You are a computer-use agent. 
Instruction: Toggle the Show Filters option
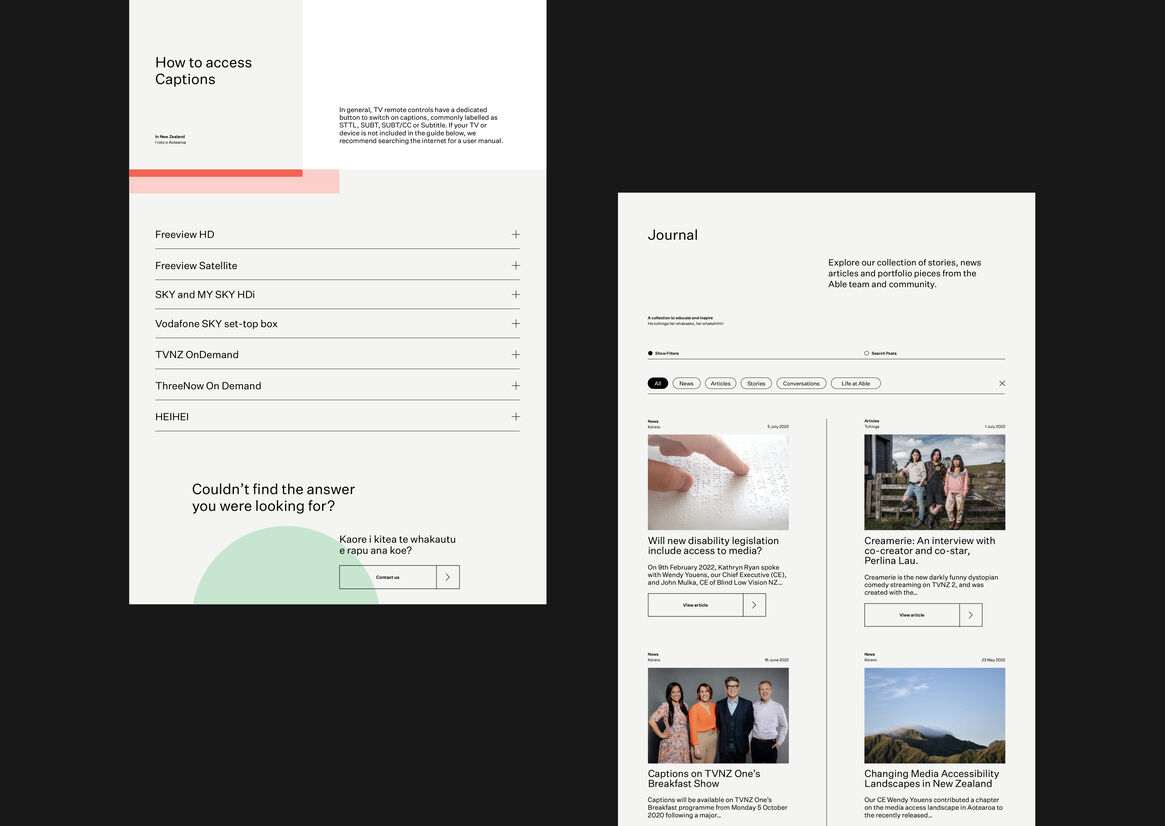663,354
